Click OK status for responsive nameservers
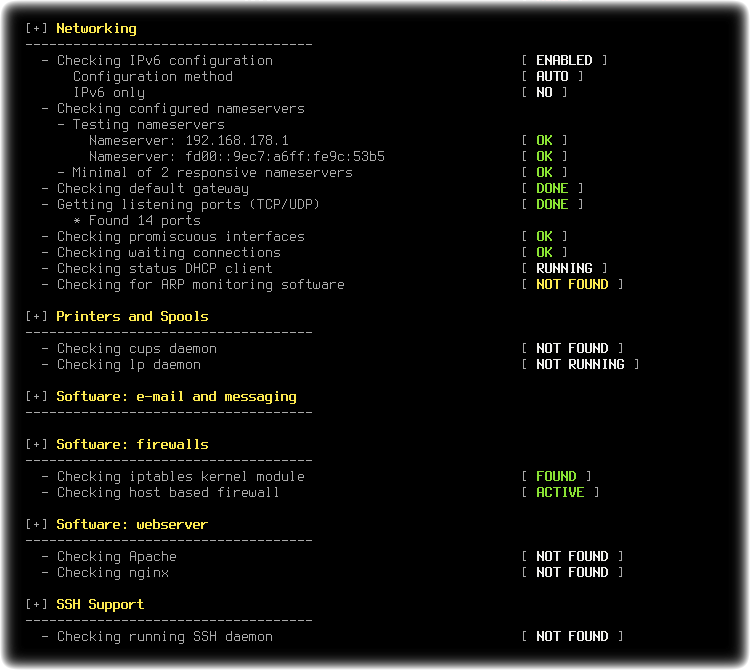 [x=544, y=172]
